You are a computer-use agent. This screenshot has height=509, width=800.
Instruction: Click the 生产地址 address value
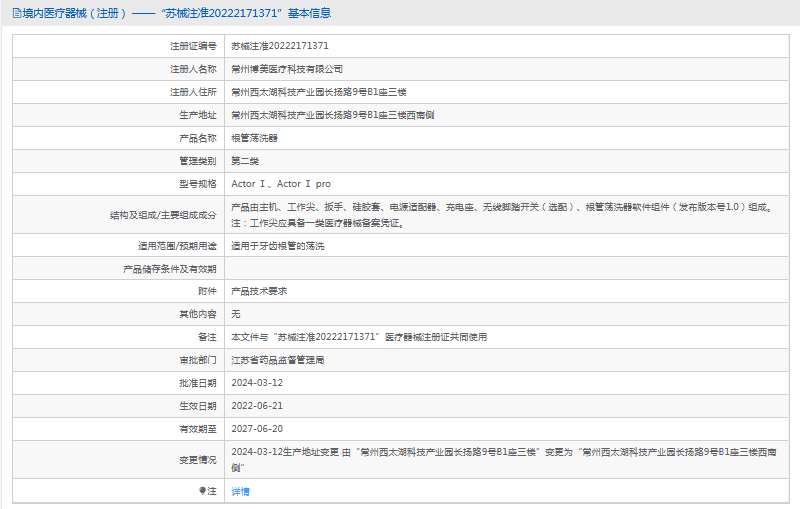click(x=333, y=115)
